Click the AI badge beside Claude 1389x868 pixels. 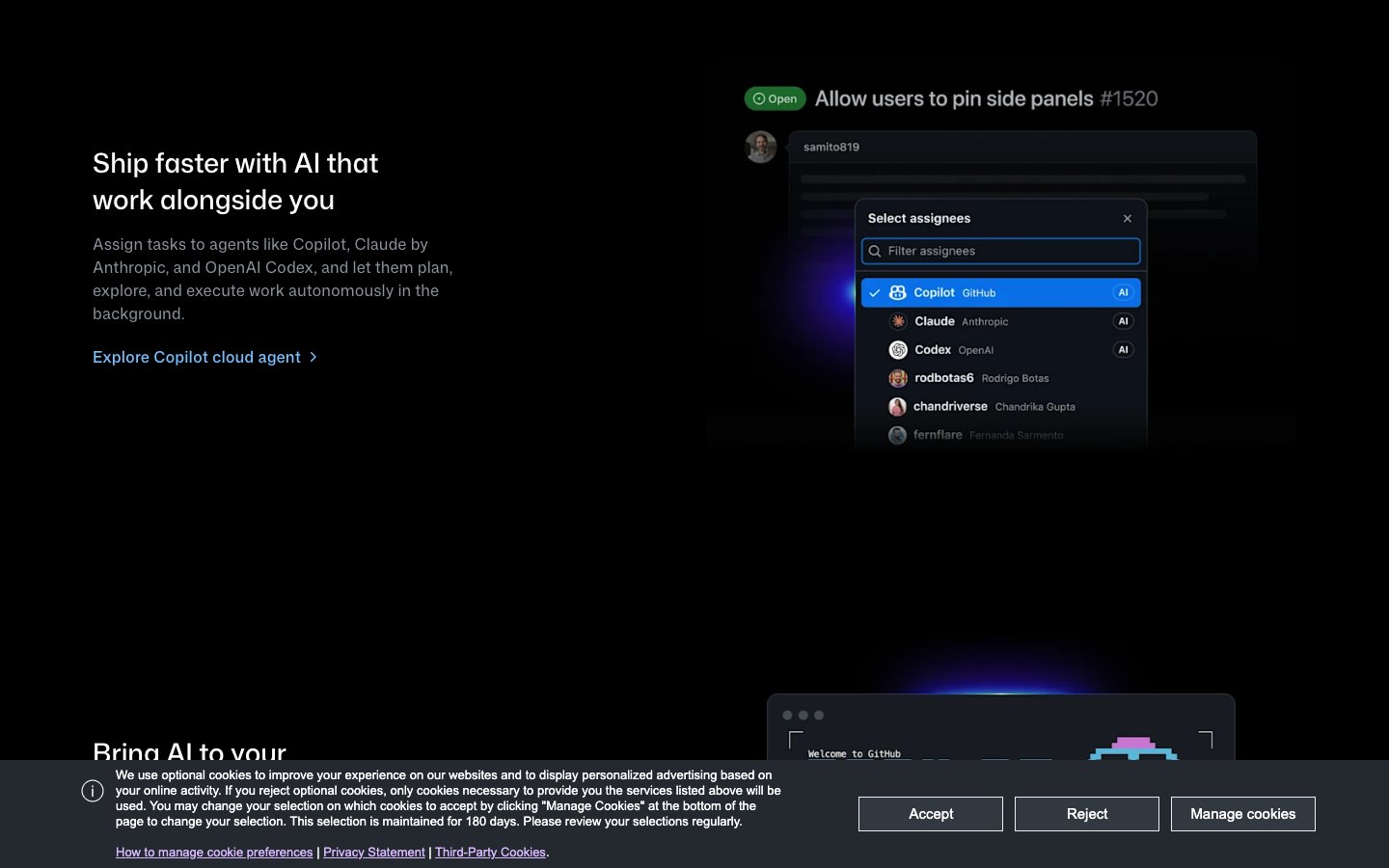1123,321
